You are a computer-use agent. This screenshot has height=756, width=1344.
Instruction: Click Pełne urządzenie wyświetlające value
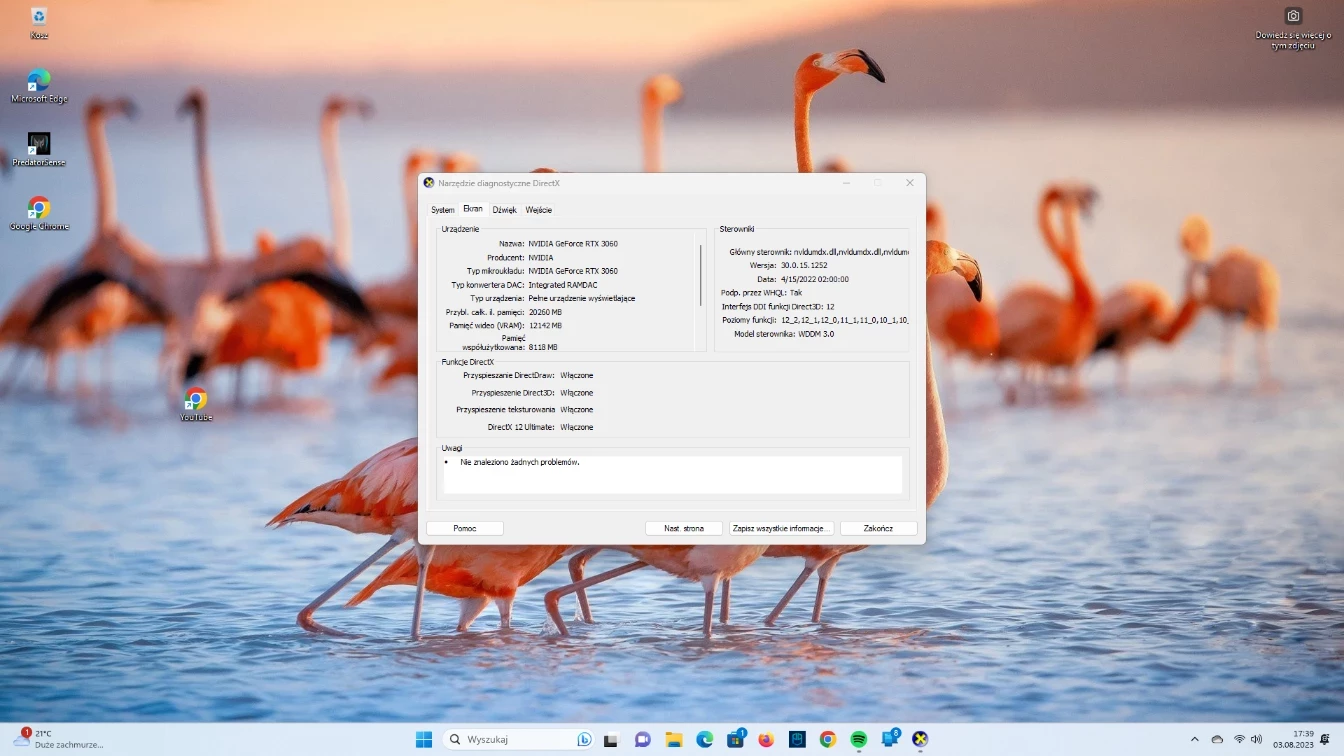click(582, 299)
